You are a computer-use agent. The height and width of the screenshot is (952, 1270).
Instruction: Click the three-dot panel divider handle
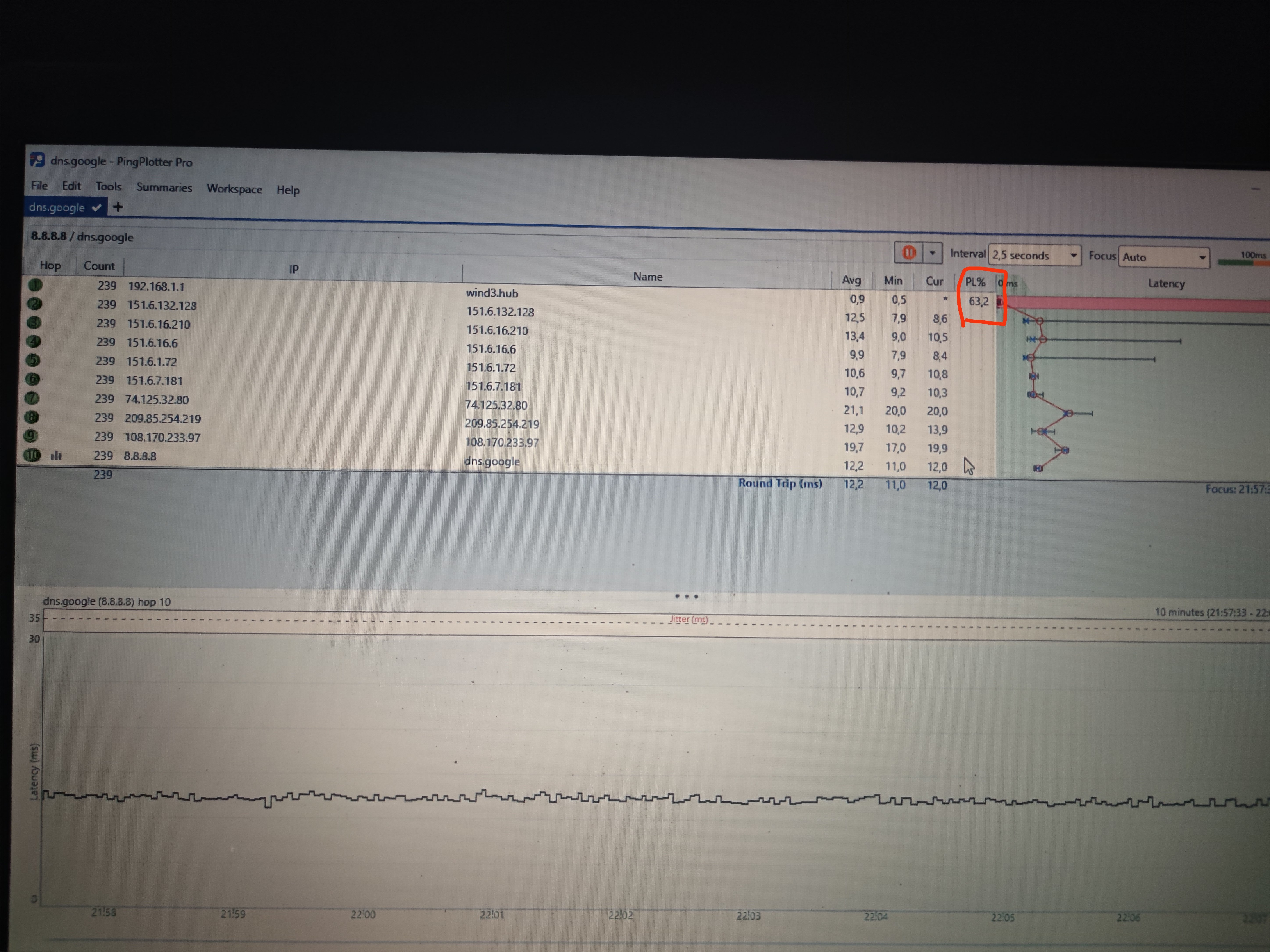(687, 596)
